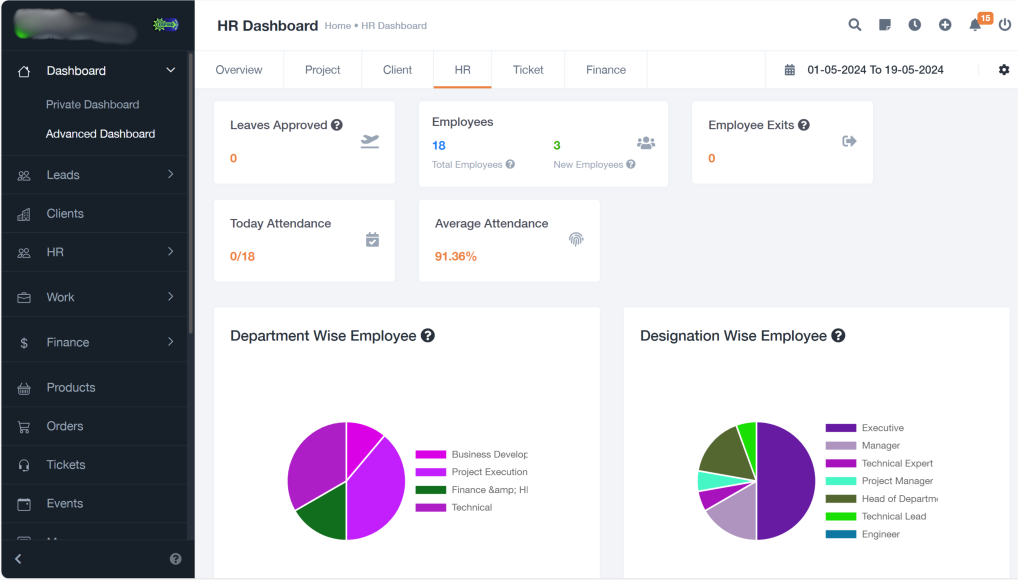Screen dimensions: 1024x580
Task: Click the Home breadcrumb link
Action: tap(337, 26)
